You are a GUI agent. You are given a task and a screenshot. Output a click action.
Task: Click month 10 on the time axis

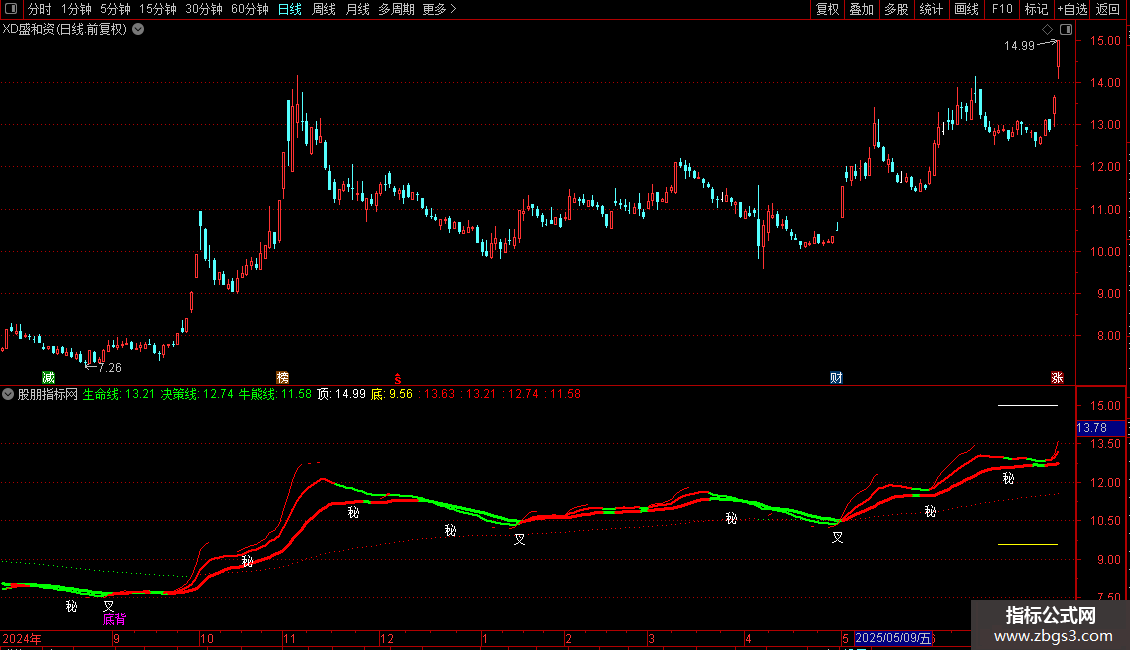pos(207,638)
